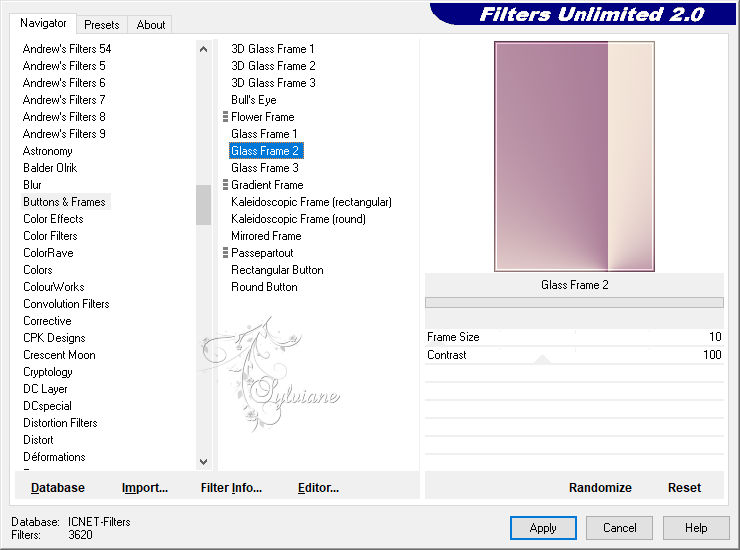The height and width of the screenshot is (550, 740).
Task: Pick the Blur category
Action: click(x=33, y=185)
